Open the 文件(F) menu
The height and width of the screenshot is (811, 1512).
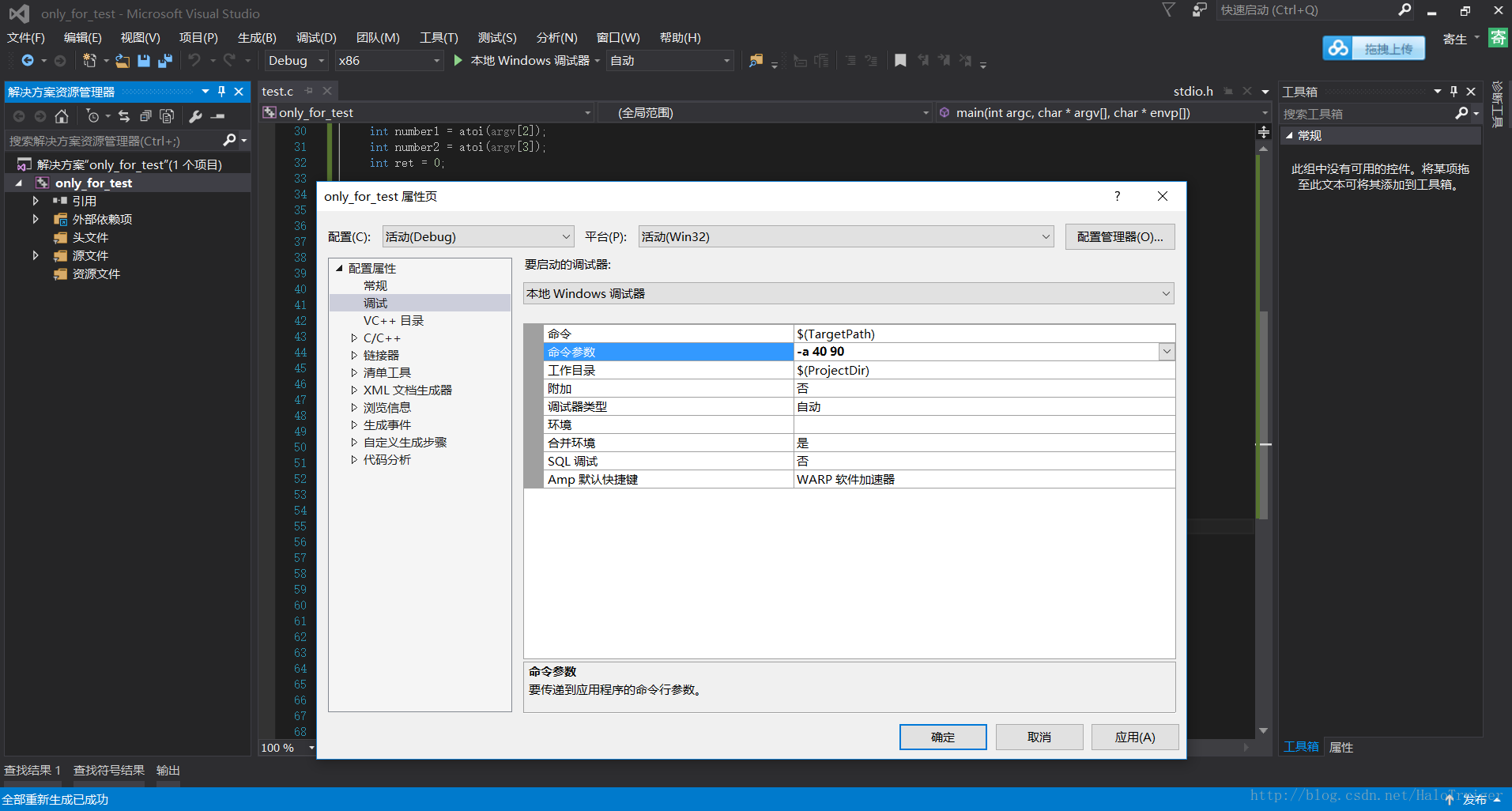coord(26,37)
